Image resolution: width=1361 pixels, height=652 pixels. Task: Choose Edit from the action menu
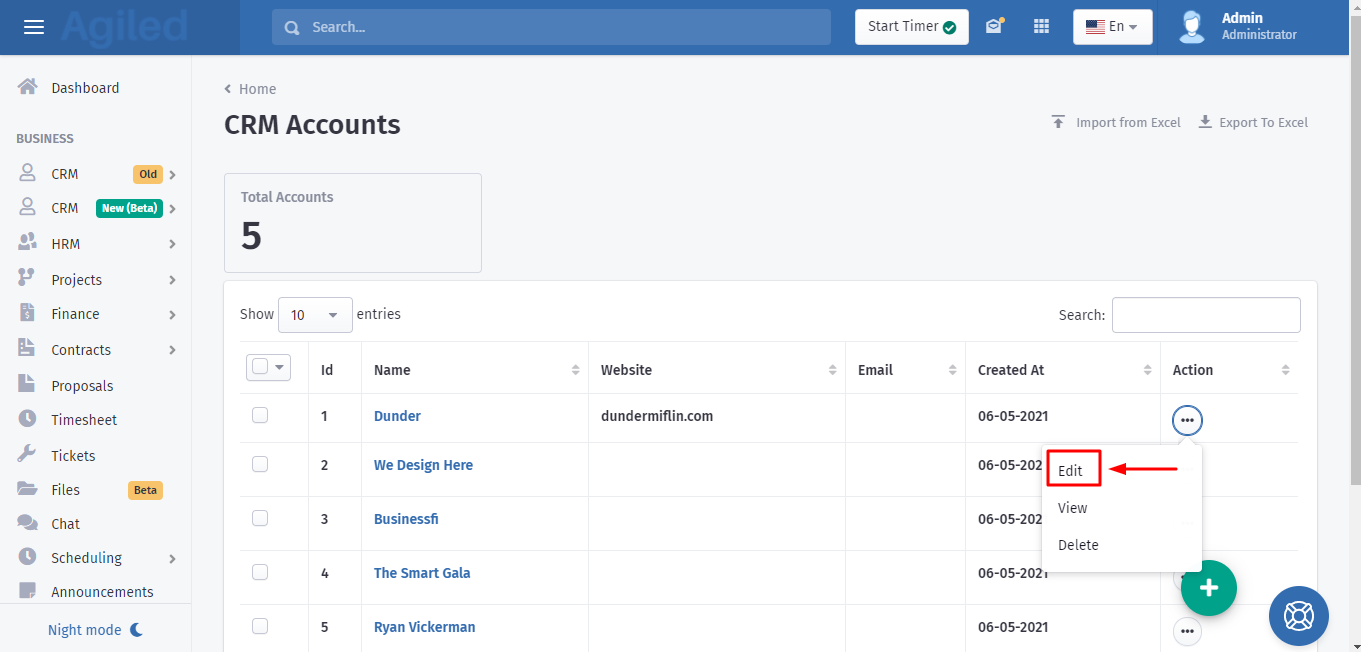click(x=1071, y=470)
